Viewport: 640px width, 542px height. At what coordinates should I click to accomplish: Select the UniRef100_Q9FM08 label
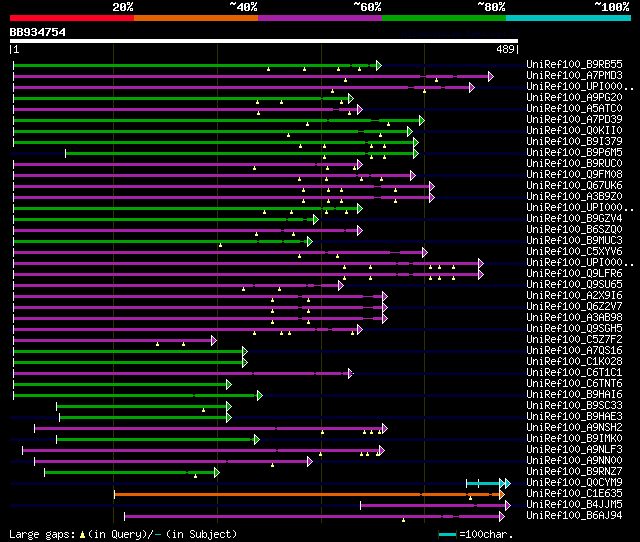coord(574,175)
